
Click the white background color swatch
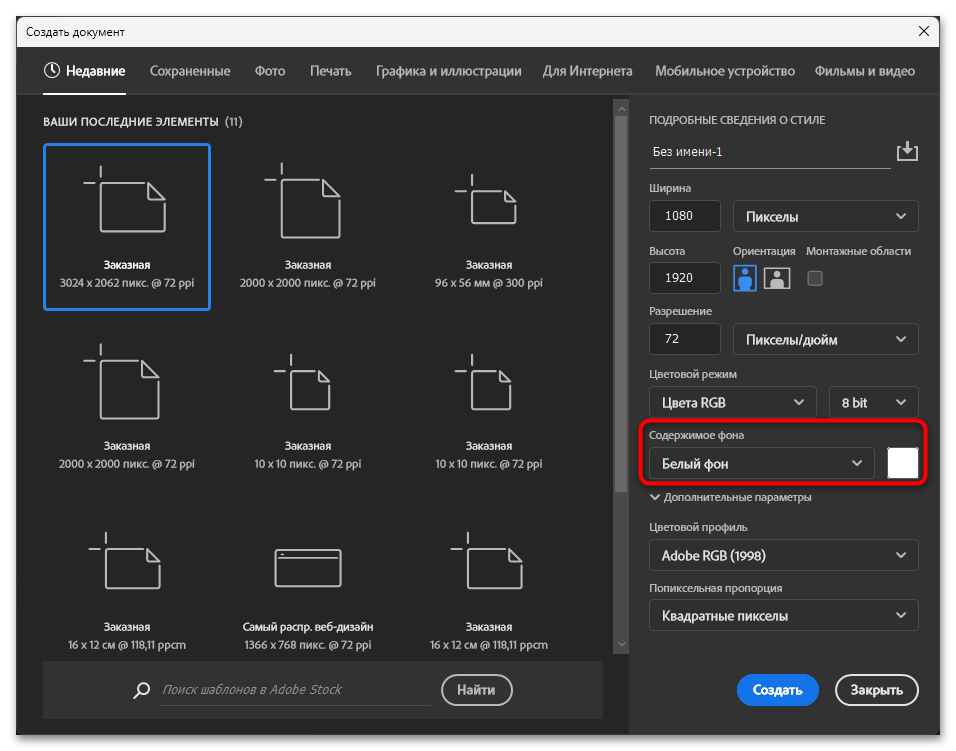[x=902, y=463]
